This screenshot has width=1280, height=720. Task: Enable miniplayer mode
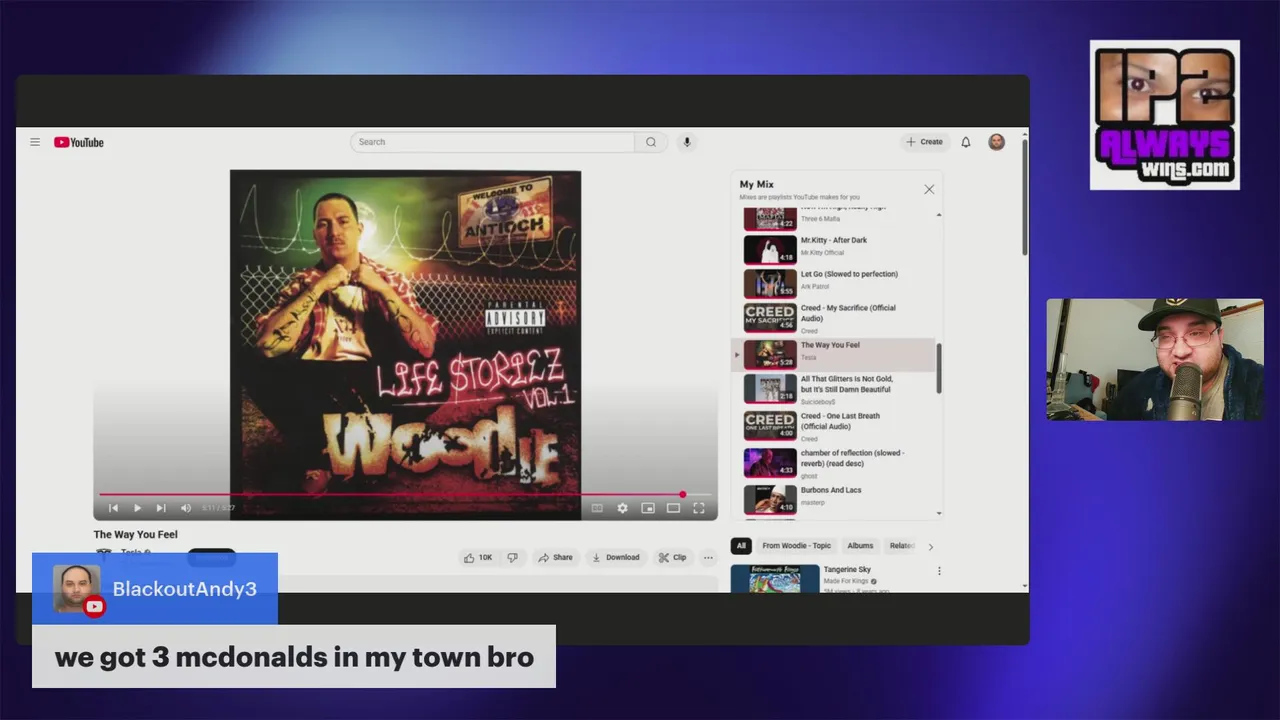pyautogui.click(x=648, y=508)
